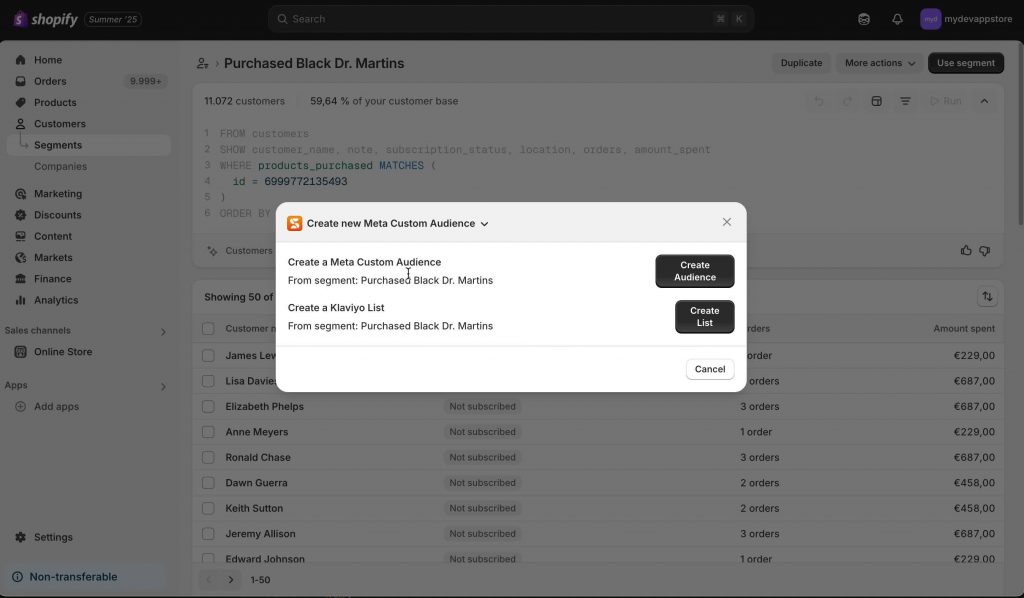Expand the Sales channels section
The image size is (1024, 598).
pos(163,332)
